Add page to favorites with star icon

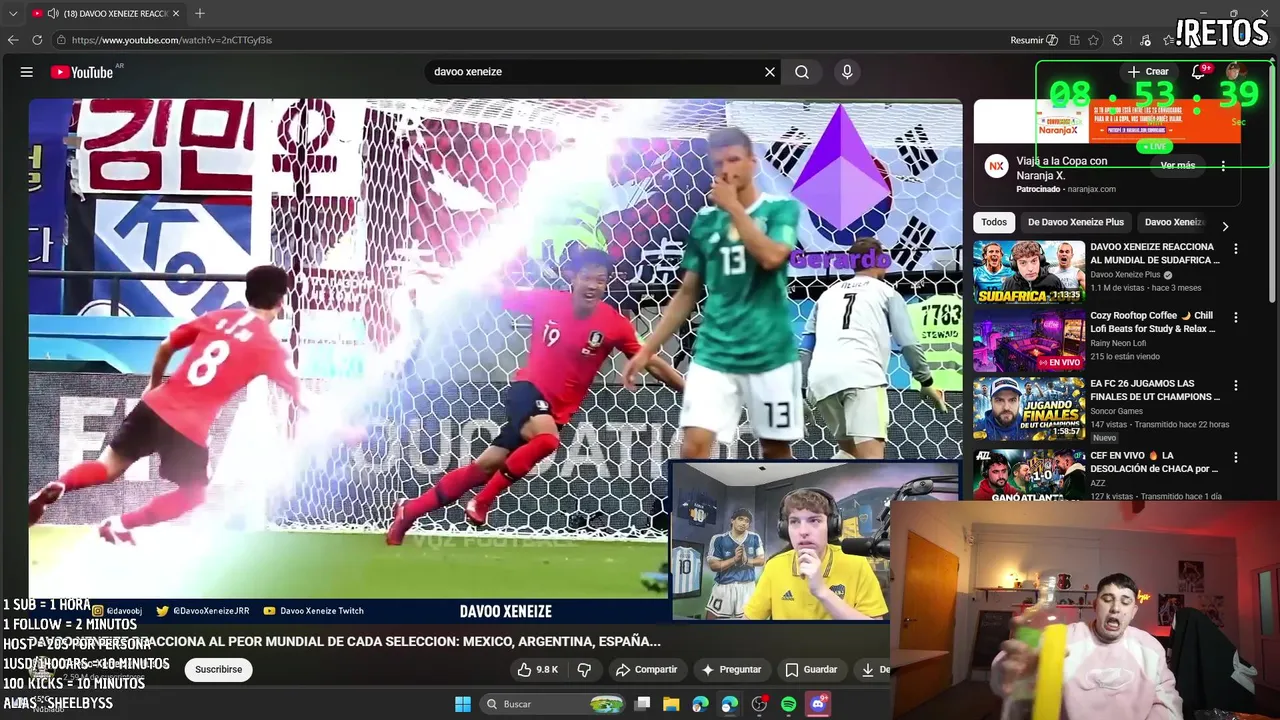(x=1094, y=40)
